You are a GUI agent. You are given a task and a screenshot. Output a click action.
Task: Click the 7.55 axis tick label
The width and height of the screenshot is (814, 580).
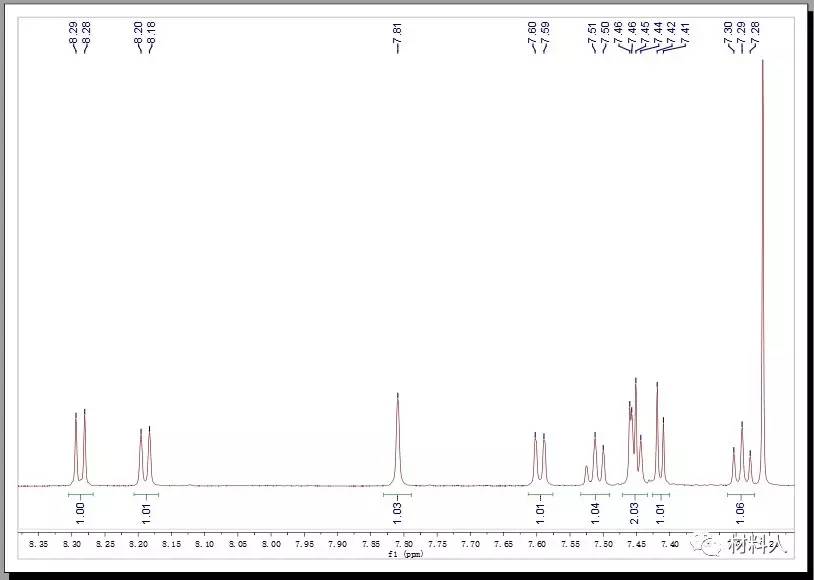570,544
